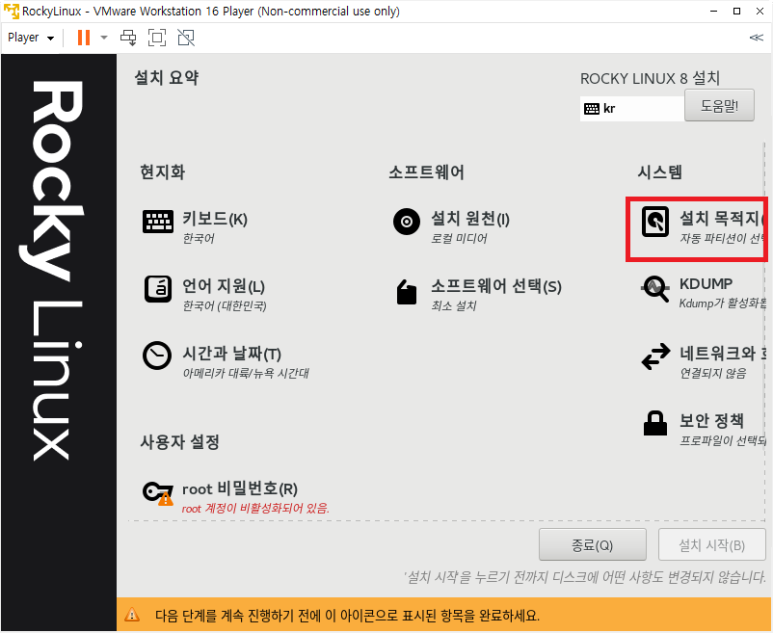
Task: Click the keyboard icon beside kr
Action: click(x=591, y=108)
